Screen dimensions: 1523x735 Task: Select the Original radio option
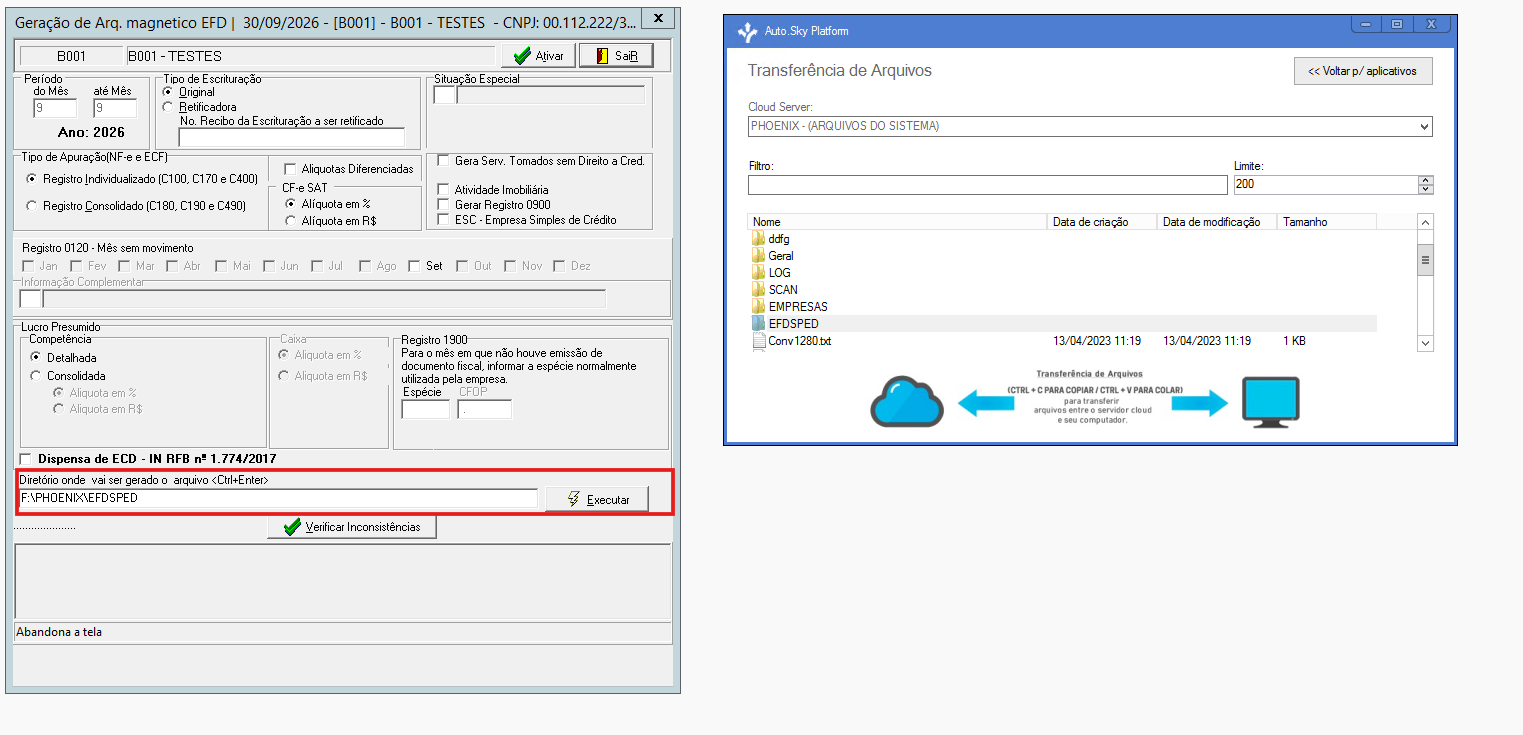point(168,92)
